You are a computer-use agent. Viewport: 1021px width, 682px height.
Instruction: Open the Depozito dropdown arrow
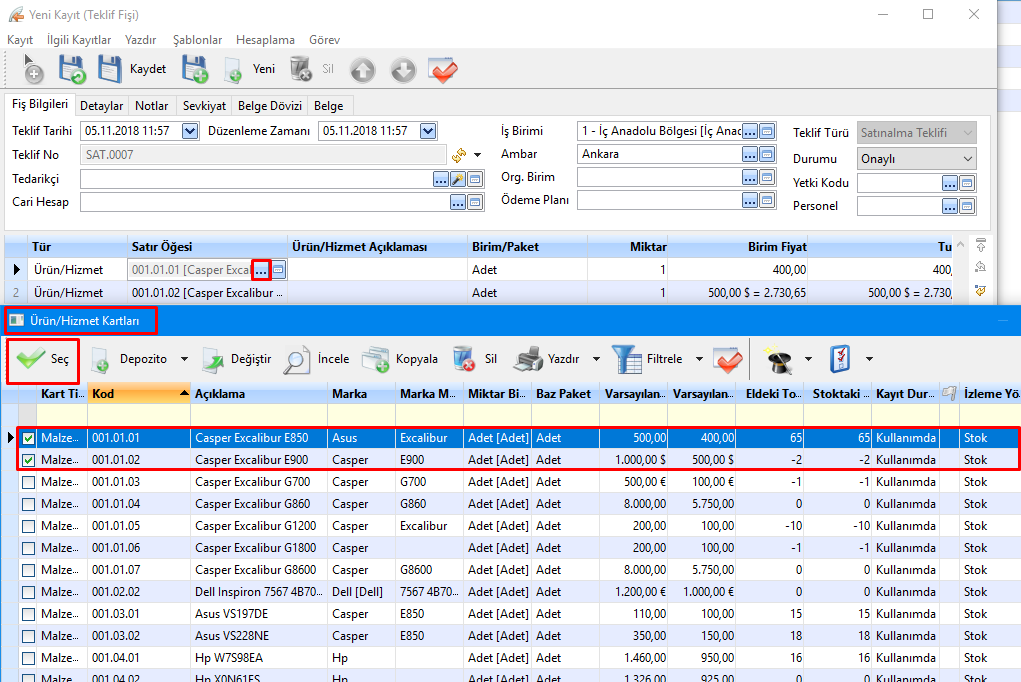[x=184, y=359]
